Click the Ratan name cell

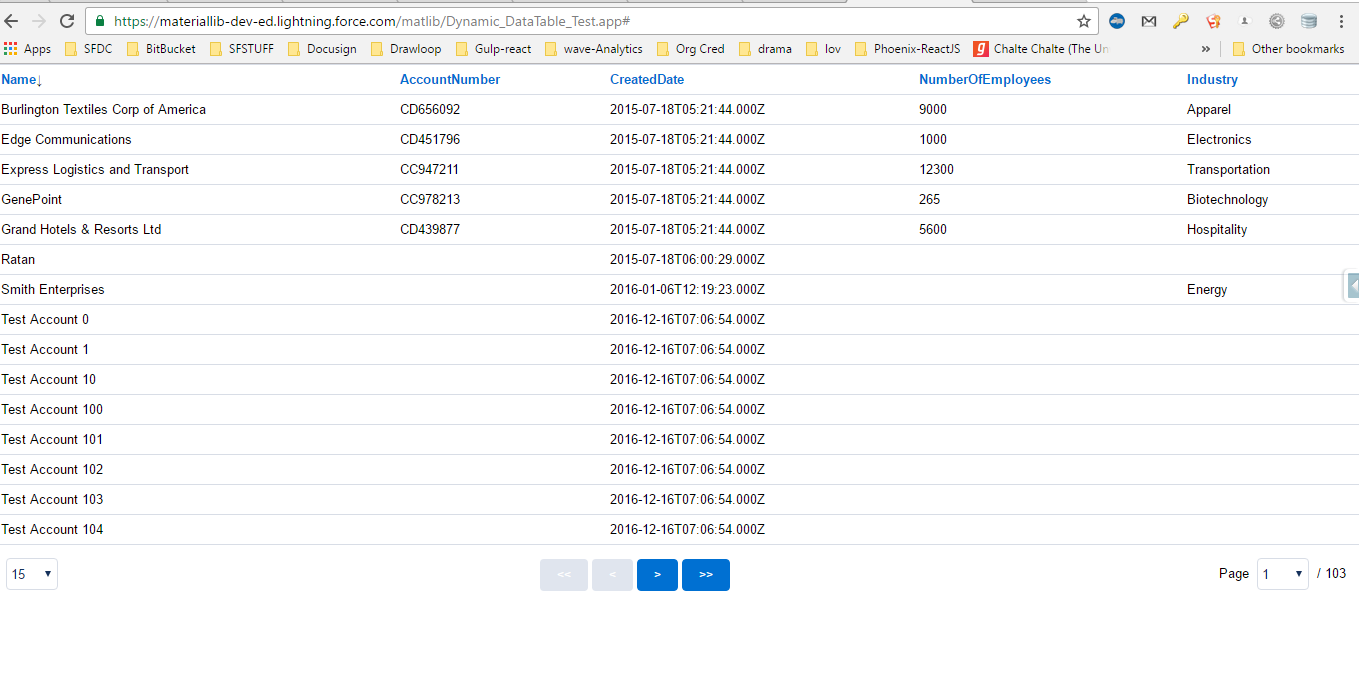tap(18, 260)
